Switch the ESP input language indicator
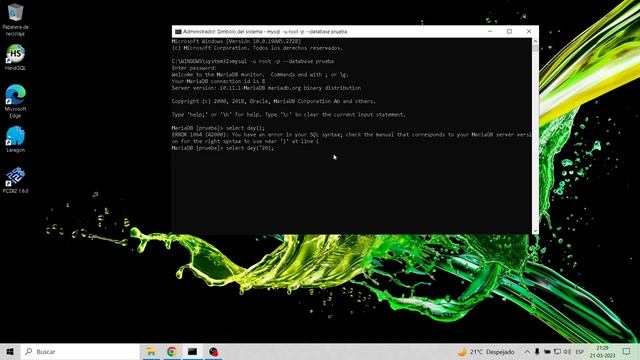The height and width of the screenshot is (360, 640). (x=580, y=352)
